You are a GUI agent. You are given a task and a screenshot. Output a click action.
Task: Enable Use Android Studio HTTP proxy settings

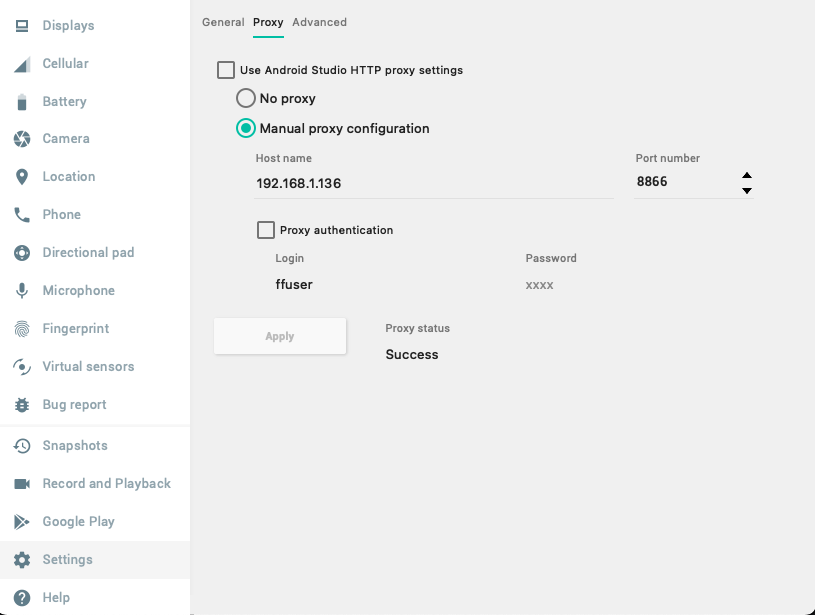(x=226, y=70)
